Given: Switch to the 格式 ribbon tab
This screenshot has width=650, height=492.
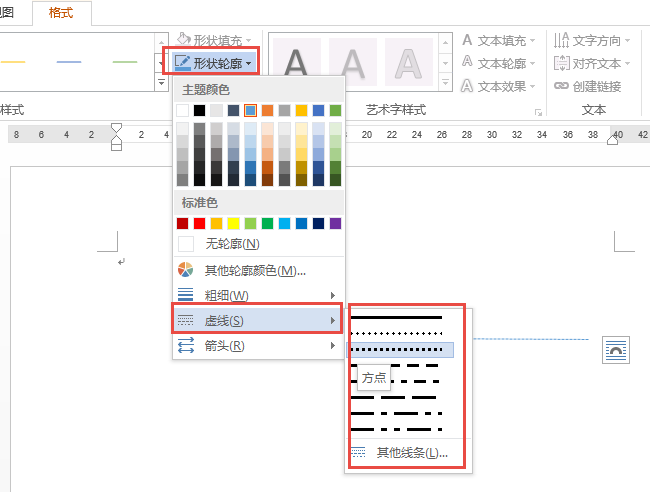Looking at the screenshot, I should [61, 13].
